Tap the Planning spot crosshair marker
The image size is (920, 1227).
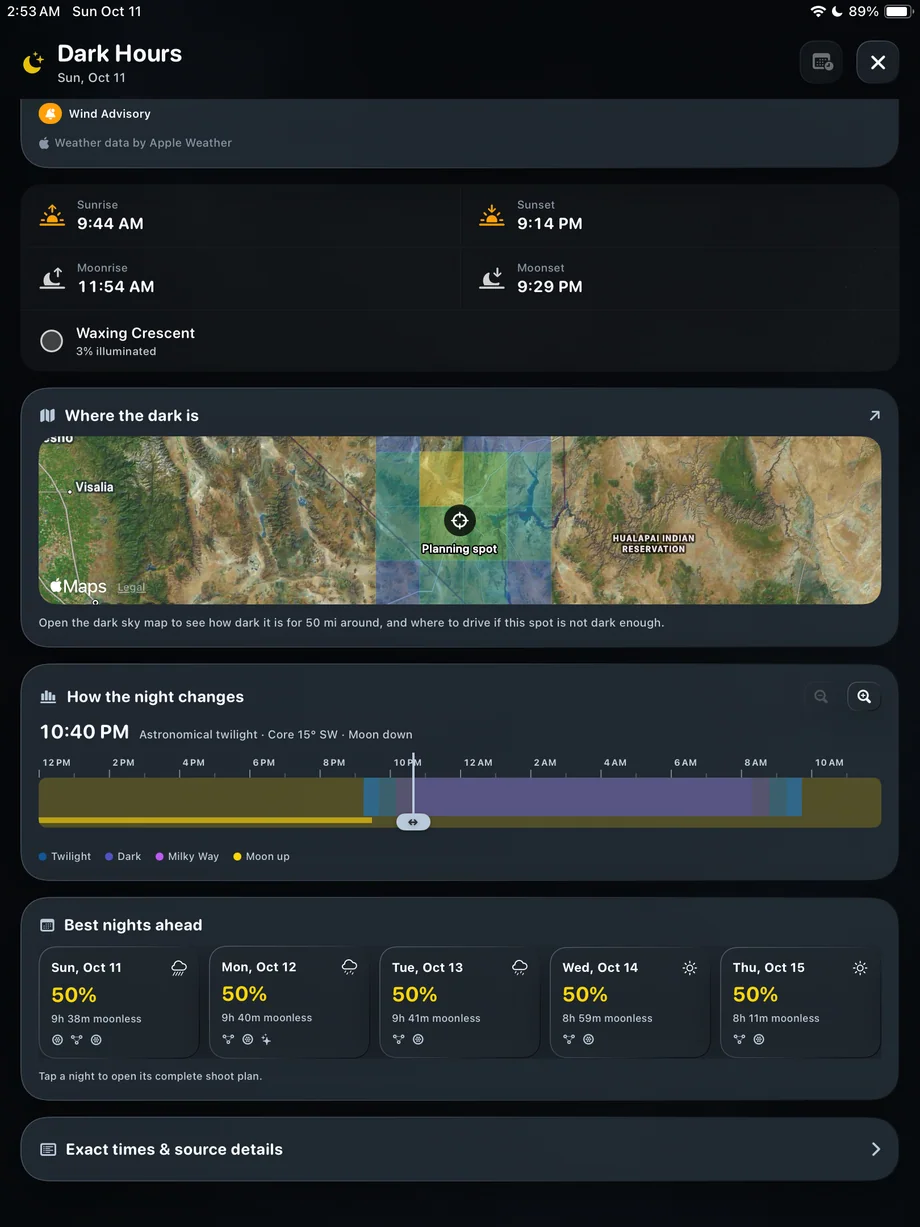point(459,520)
